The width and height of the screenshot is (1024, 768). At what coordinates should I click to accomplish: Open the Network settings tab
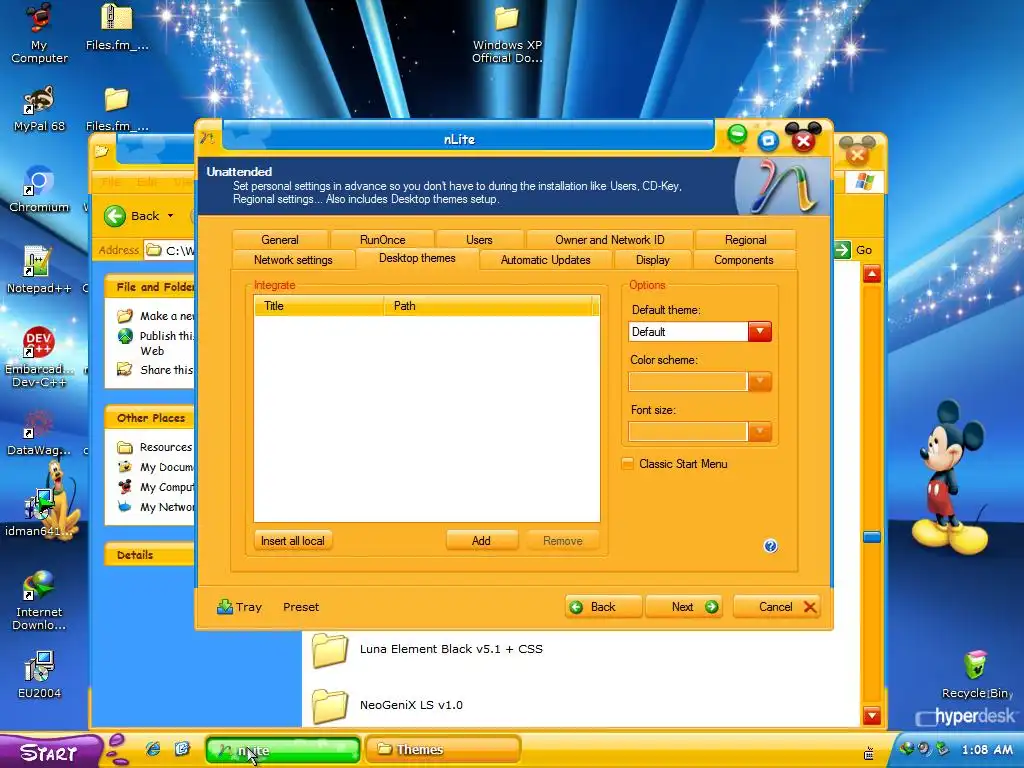[x=293, y=260]
